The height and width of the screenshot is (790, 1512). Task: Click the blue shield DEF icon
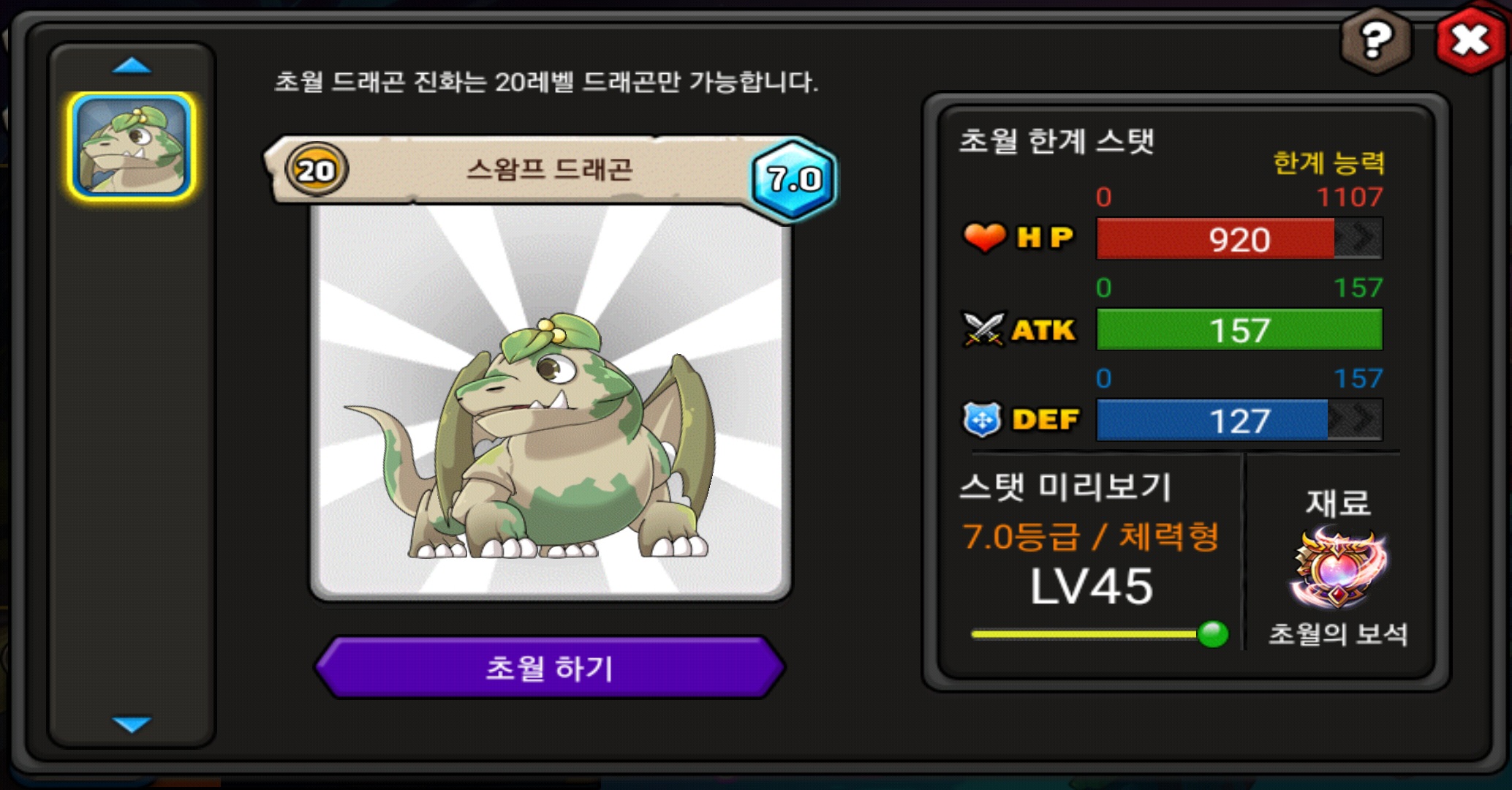[981, 420]
